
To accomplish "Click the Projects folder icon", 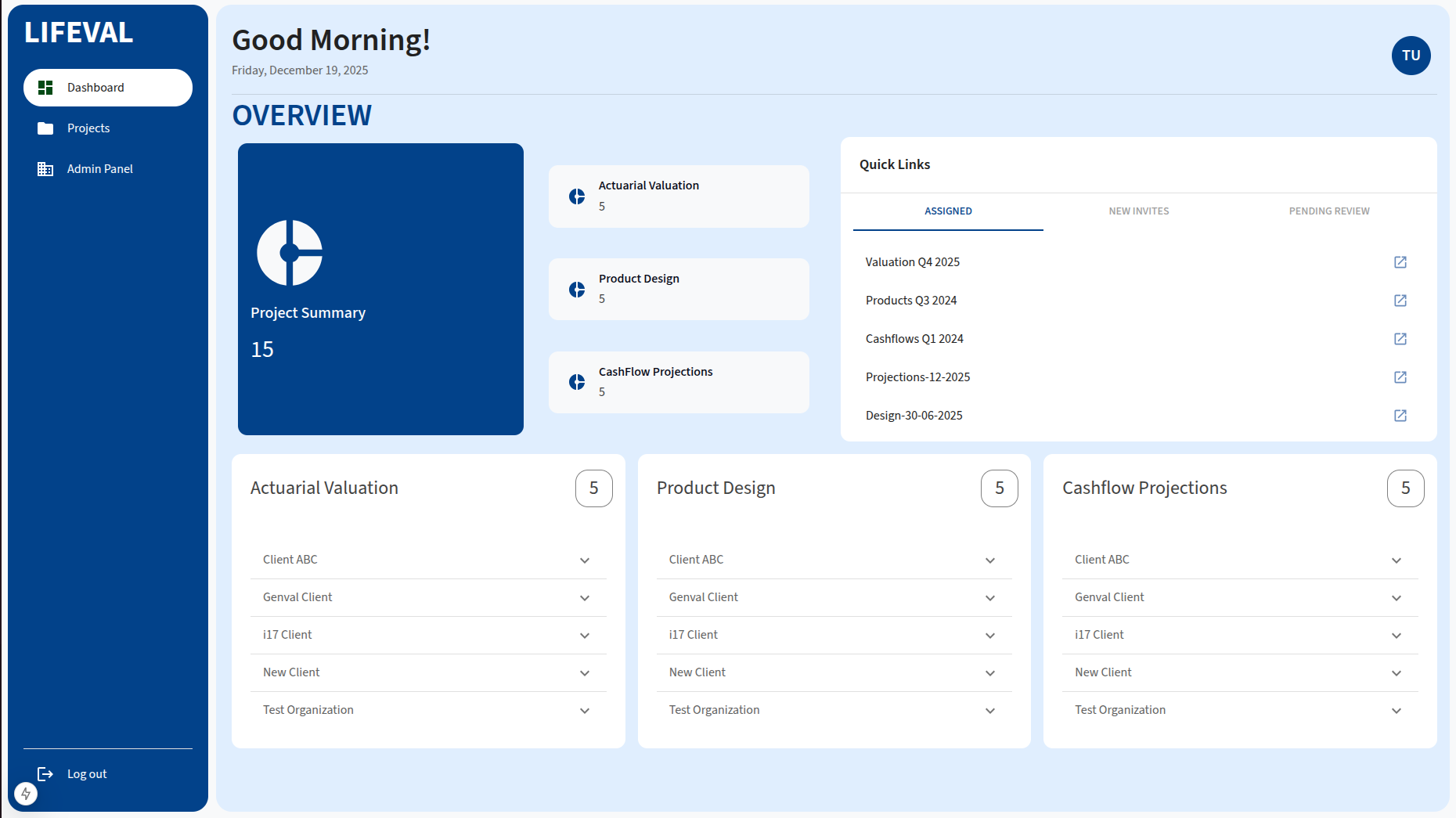I will pos(45,128).
